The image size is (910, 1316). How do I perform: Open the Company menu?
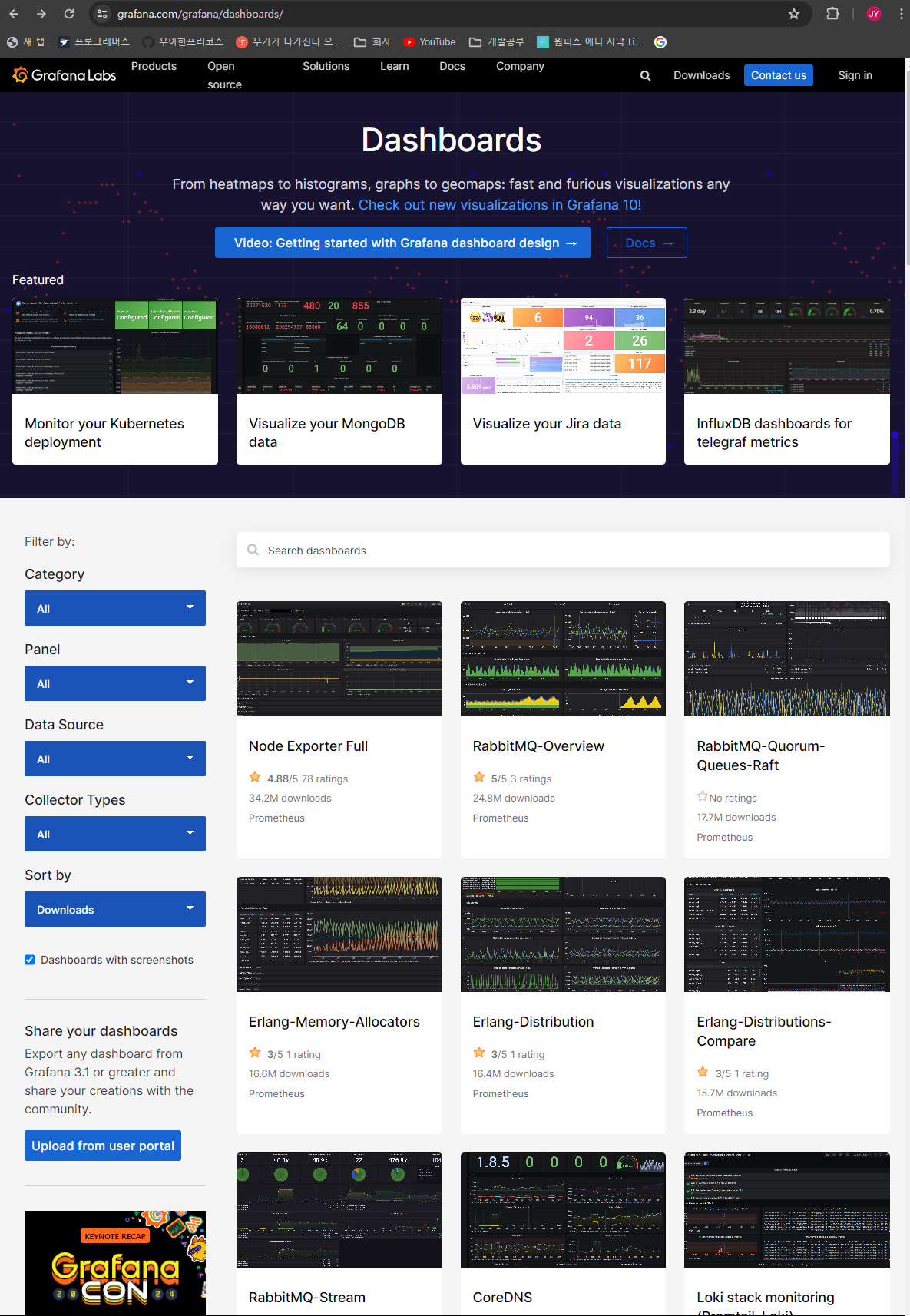pyautogui.click(x=520, y=66)
